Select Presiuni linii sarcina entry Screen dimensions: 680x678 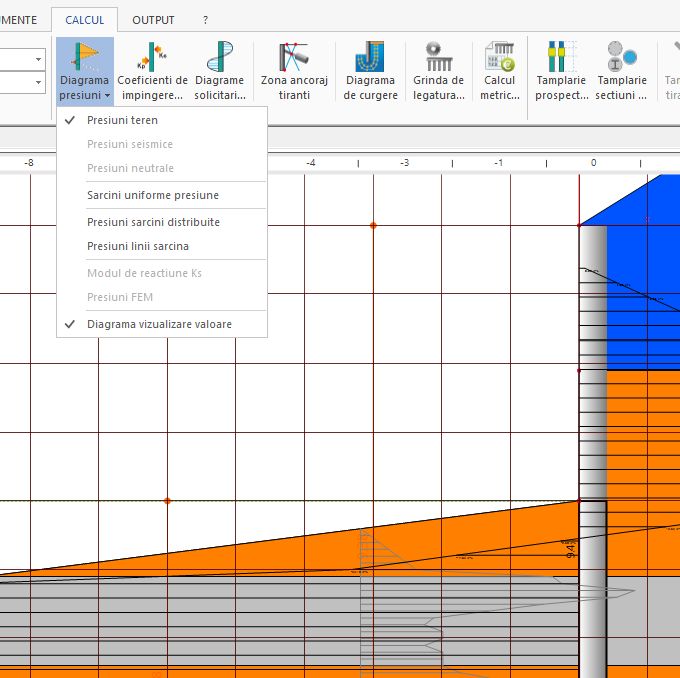pos(138,246)
